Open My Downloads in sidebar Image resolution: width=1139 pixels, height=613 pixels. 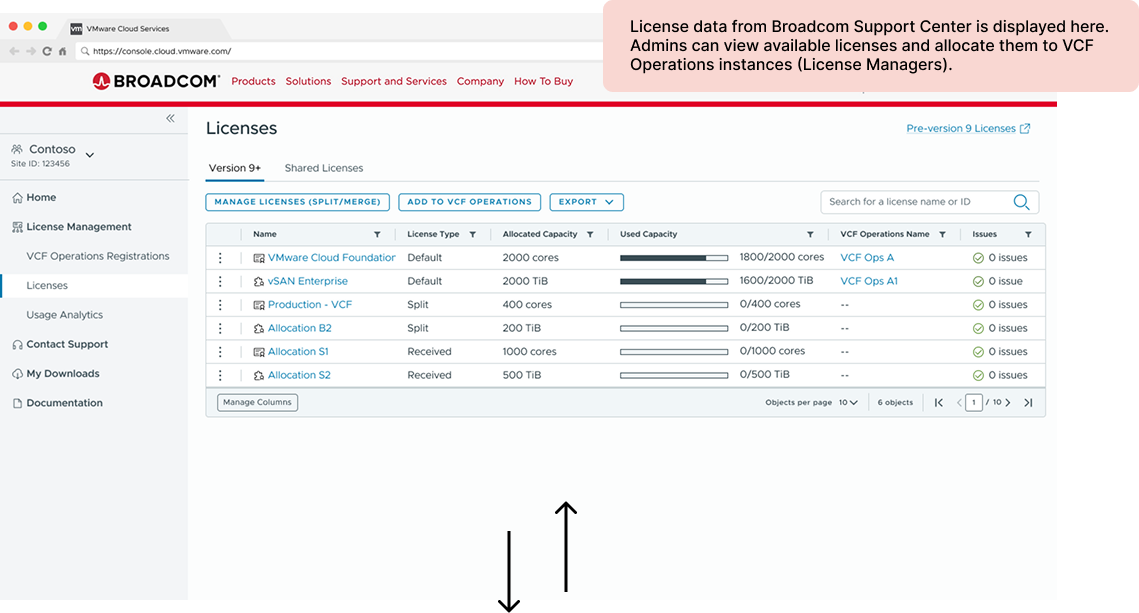[x=62, y=373]
